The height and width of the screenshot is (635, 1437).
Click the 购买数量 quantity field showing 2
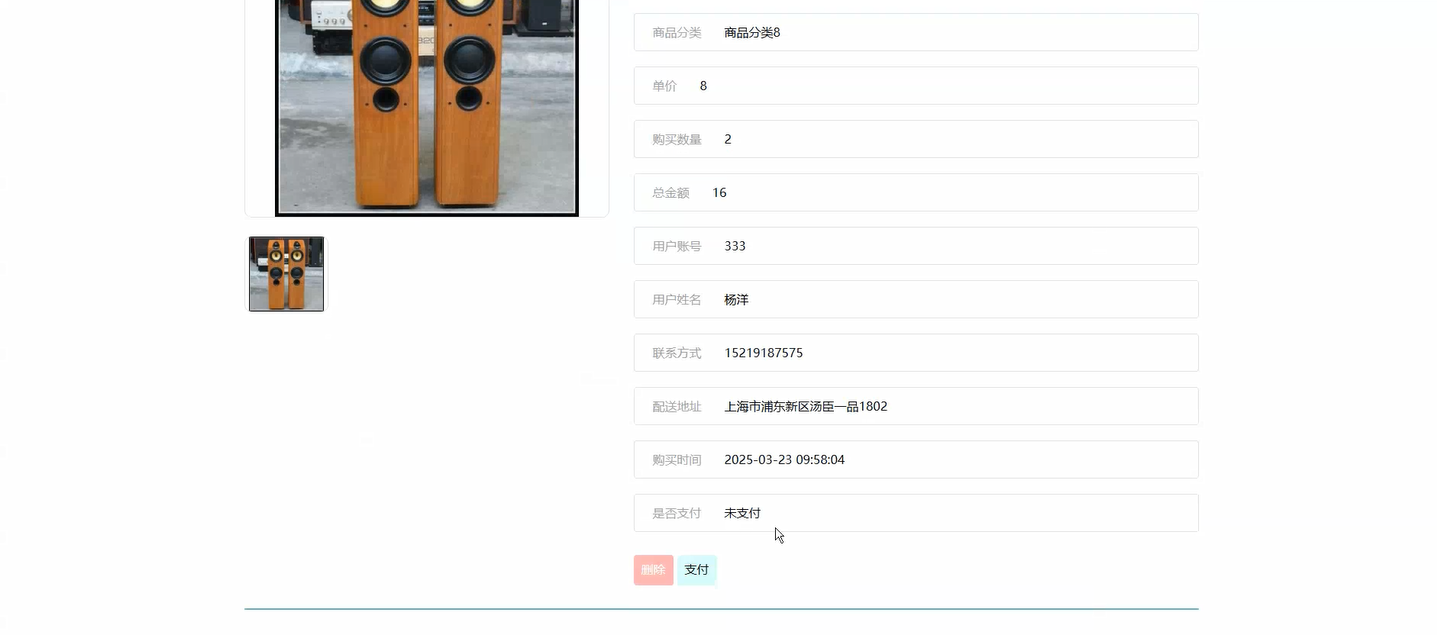click(x=915, y=139)
